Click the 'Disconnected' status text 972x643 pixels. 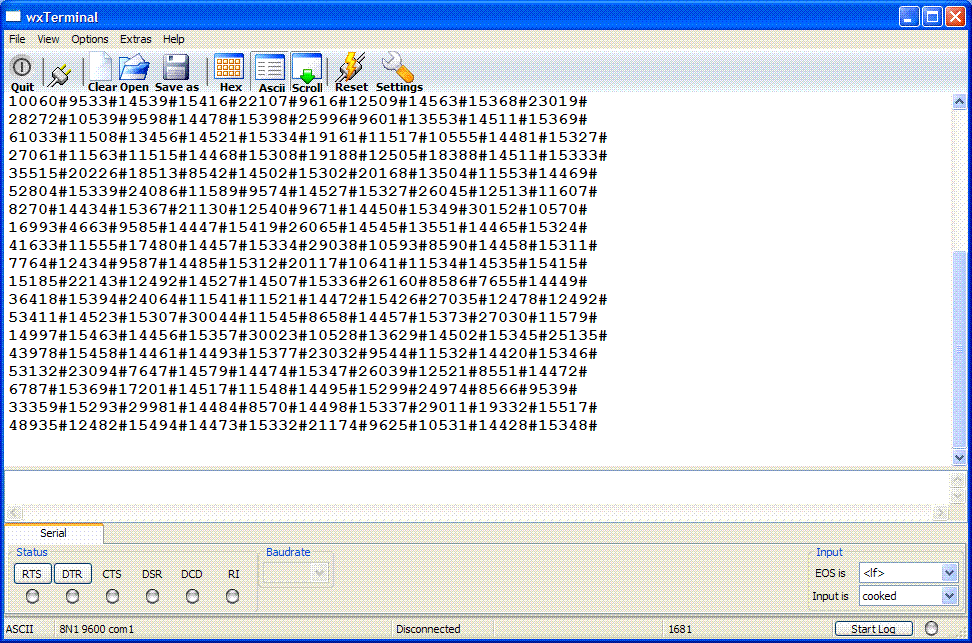tap(428, 629)
